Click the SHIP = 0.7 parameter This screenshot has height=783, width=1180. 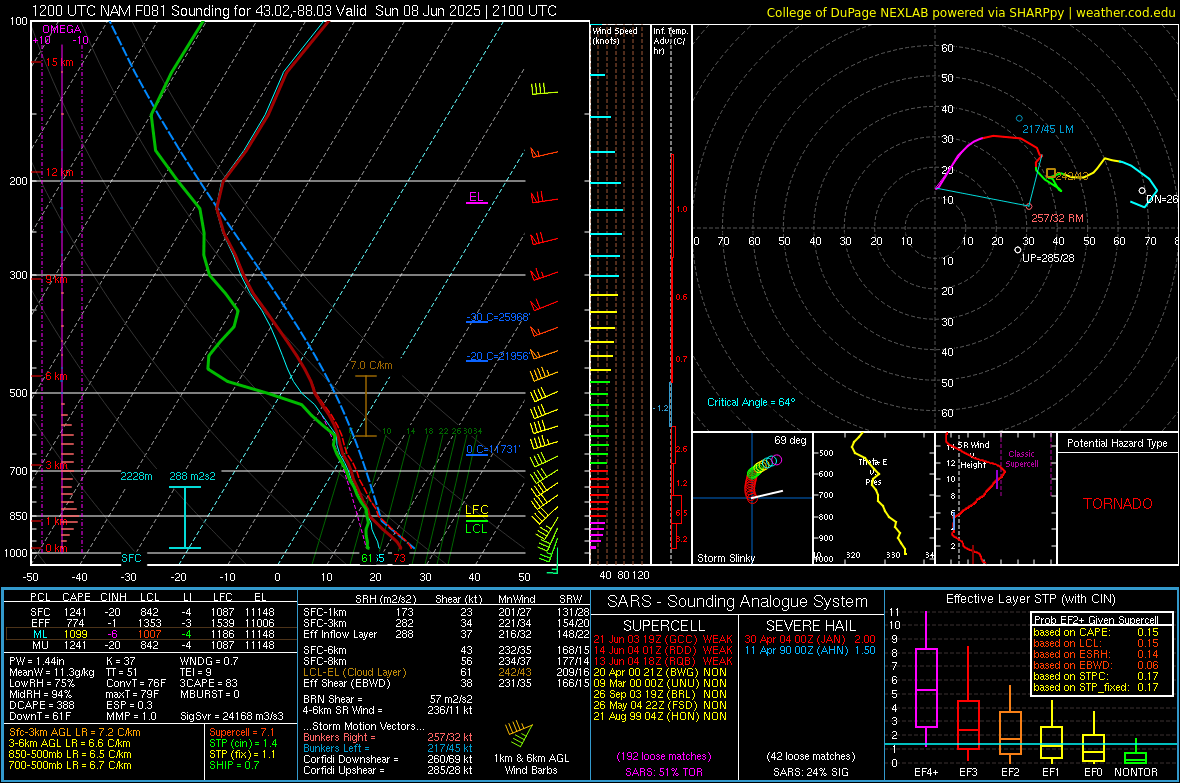click(x=233, y=766)
